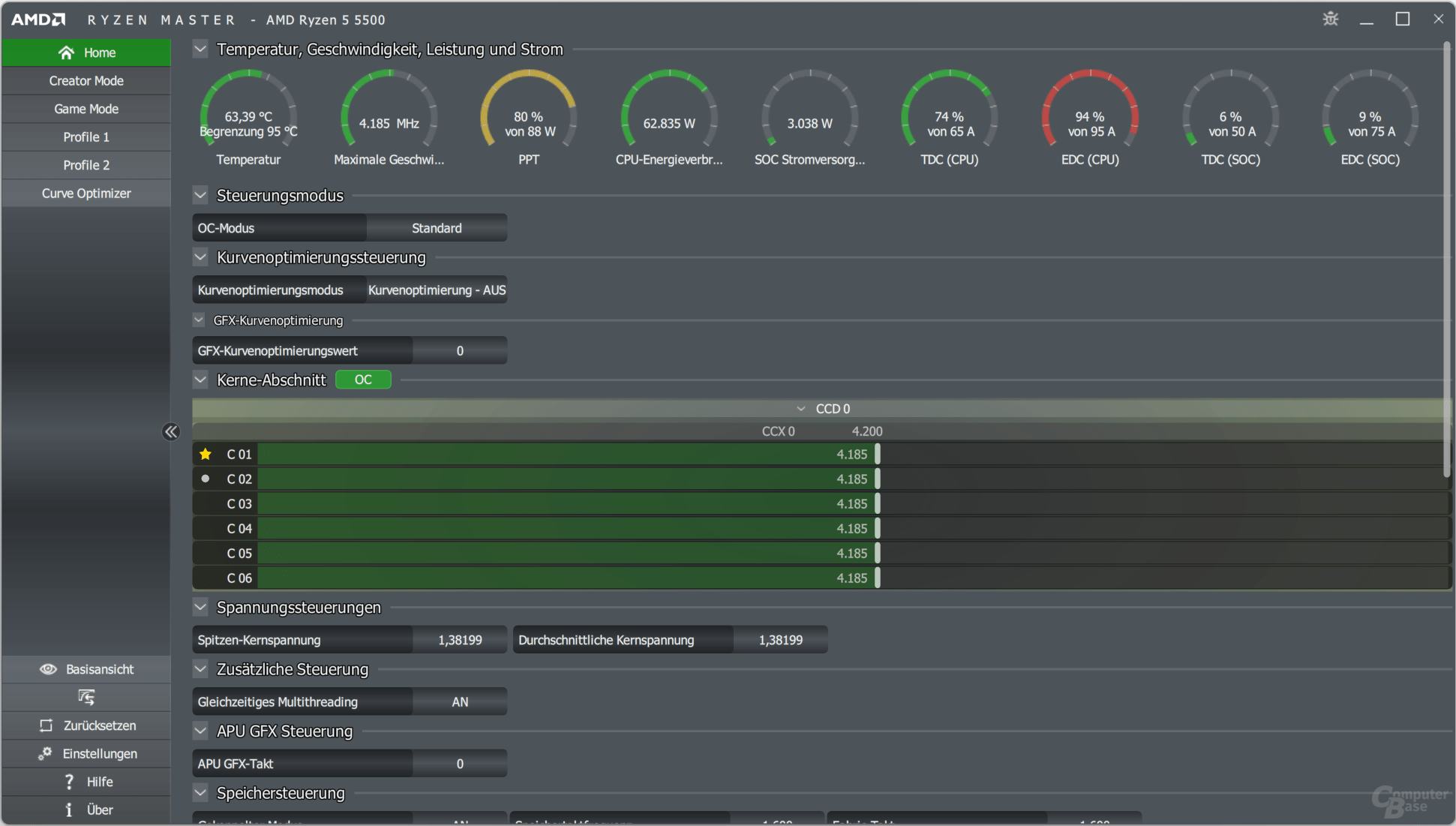This screenshot has height=826, width=1456.
Task: Collapse the Steuerungsmodus section
Action: [200, 196]
